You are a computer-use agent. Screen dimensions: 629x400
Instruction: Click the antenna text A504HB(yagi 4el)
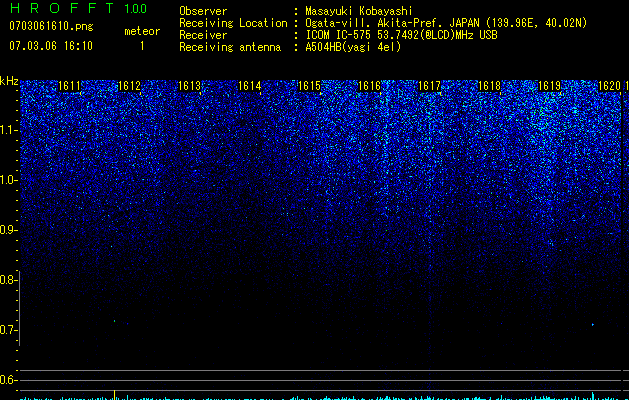353,47
